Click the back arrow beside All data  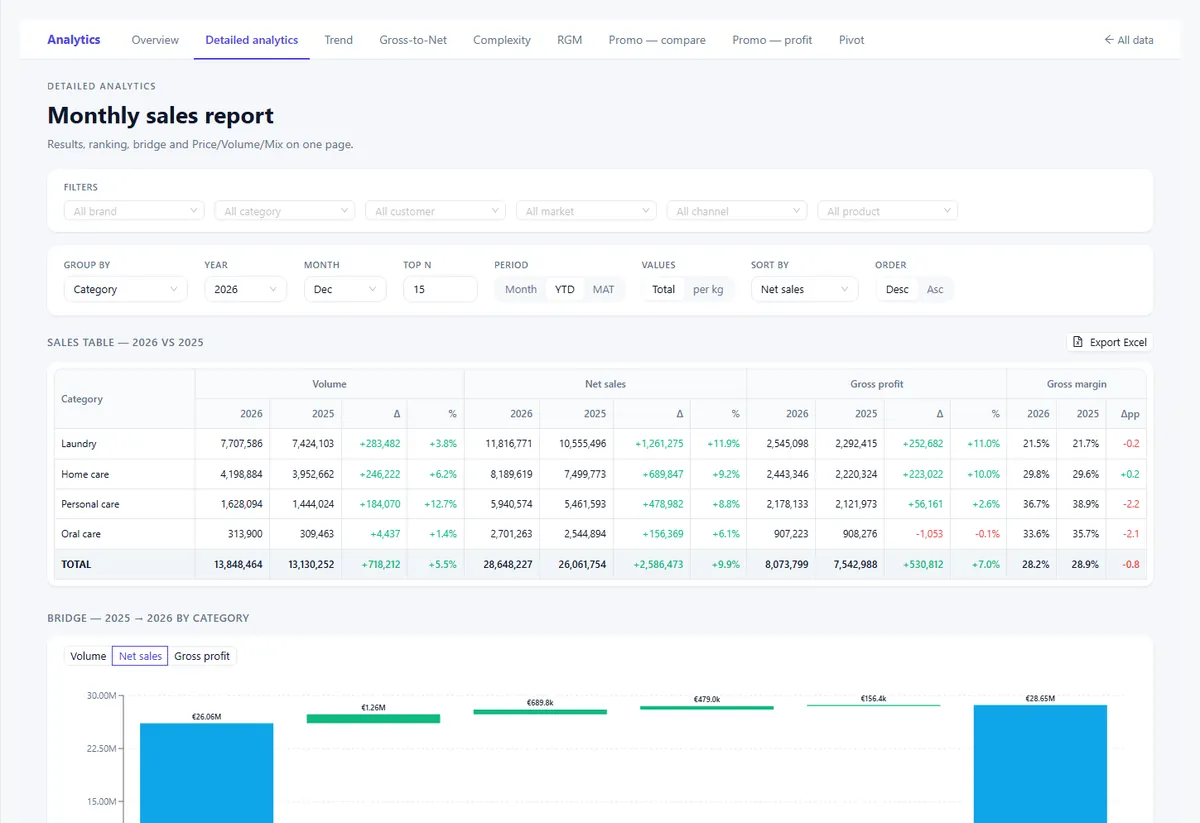click(1109, 40)
